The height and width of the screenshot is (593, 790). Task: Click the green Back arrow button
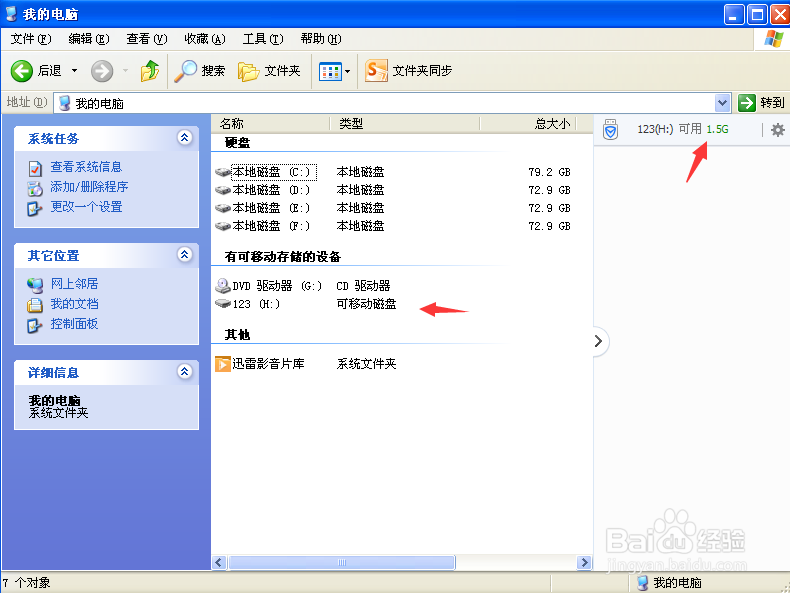[22, 71]
